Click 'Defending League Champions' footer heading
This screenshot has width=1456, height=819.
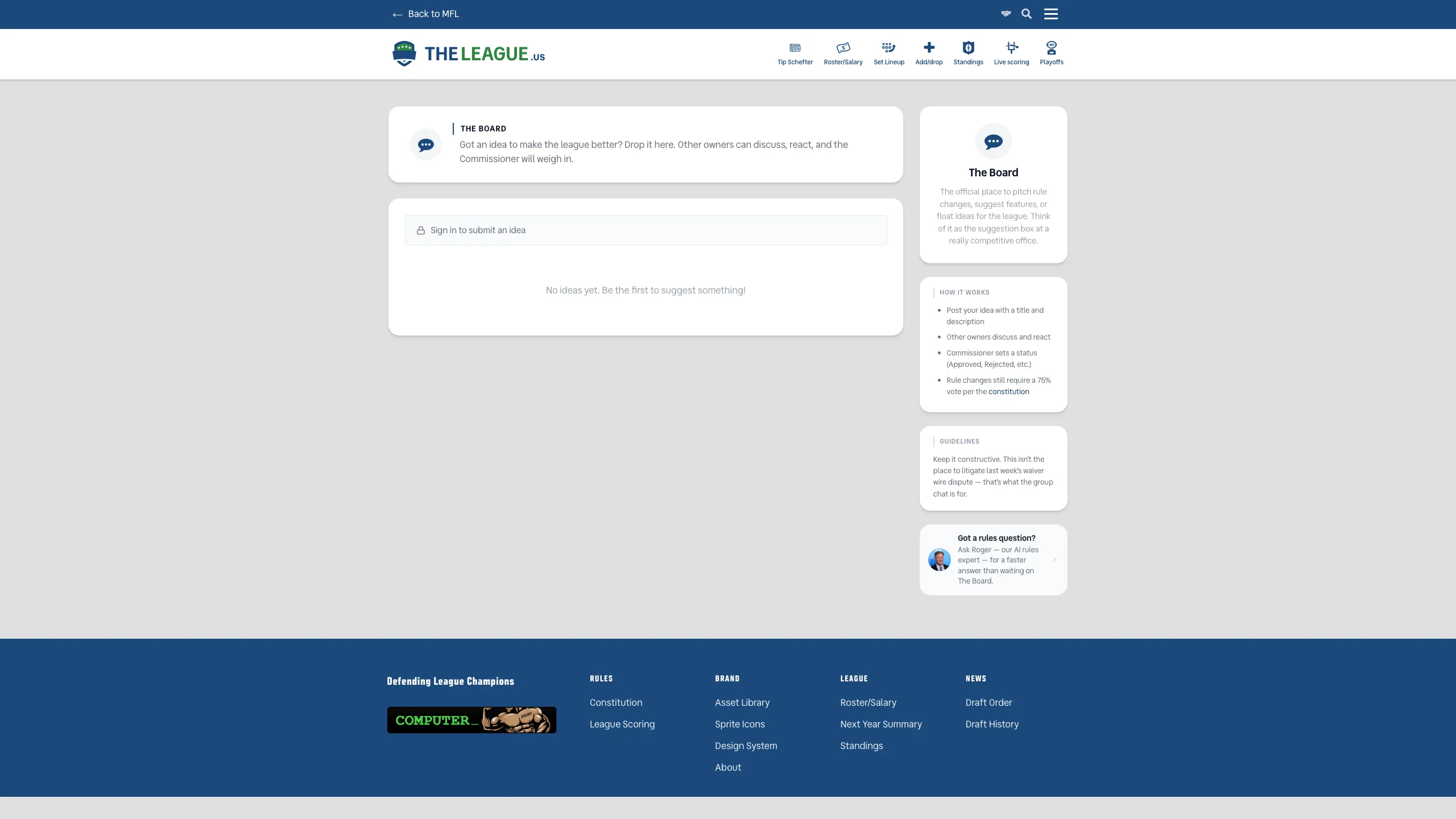pyautogui.click(x=450, y=681)
